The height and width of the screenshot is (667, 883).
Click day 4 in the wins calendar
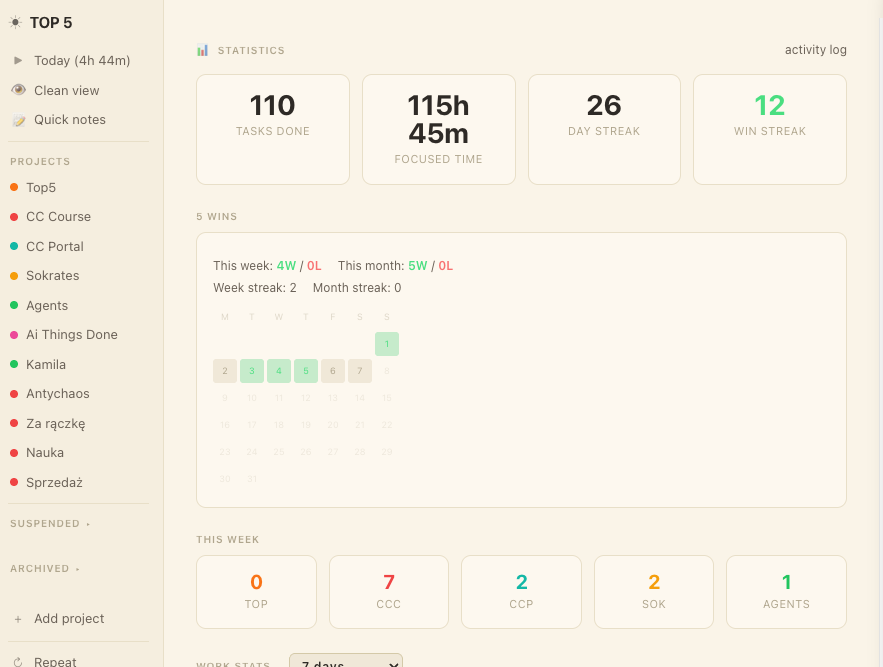click(279, 371)
